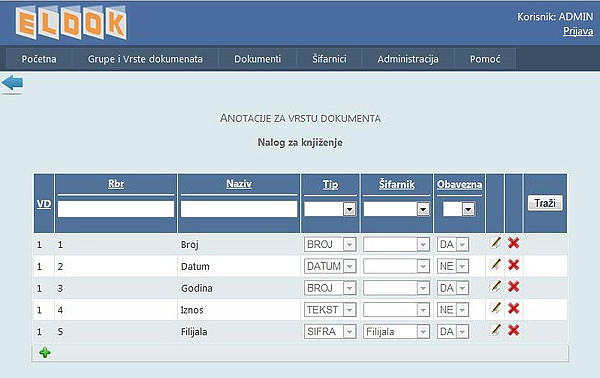Edit the Broj row with pencil icon
This screenshot has width=600, height=378.
click(x=496, y=243)
